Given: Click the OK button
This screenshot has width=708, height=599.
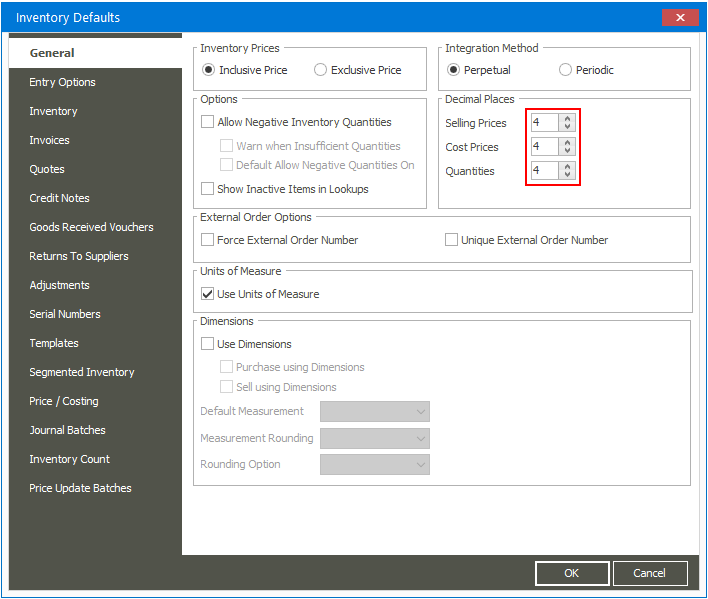Looking at the screenshot, I should pyautogui.click(x=571, y=573).
